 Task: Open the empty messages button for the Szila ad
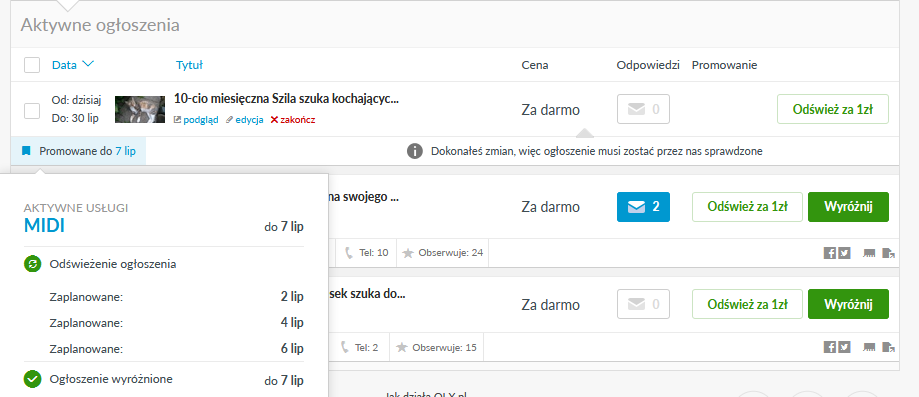click(643, 109)
